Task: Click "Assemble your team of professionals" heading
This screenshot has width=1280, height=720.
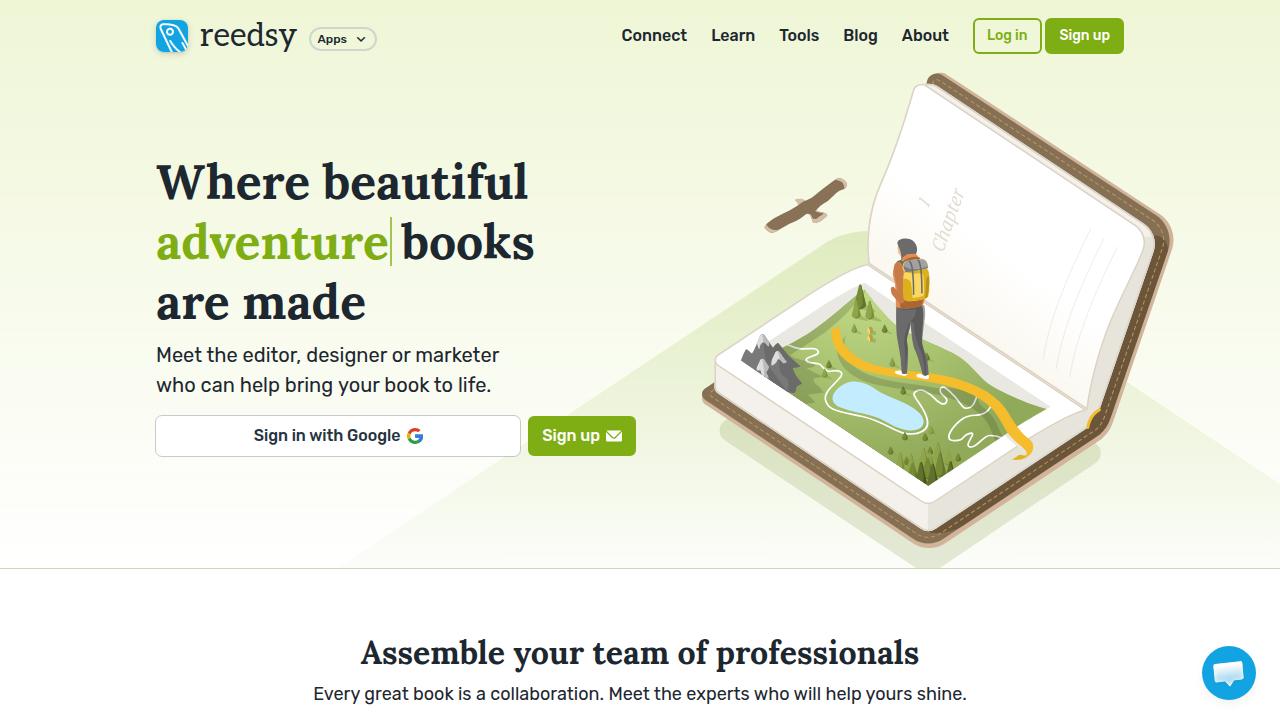Action: coord(640,653)
